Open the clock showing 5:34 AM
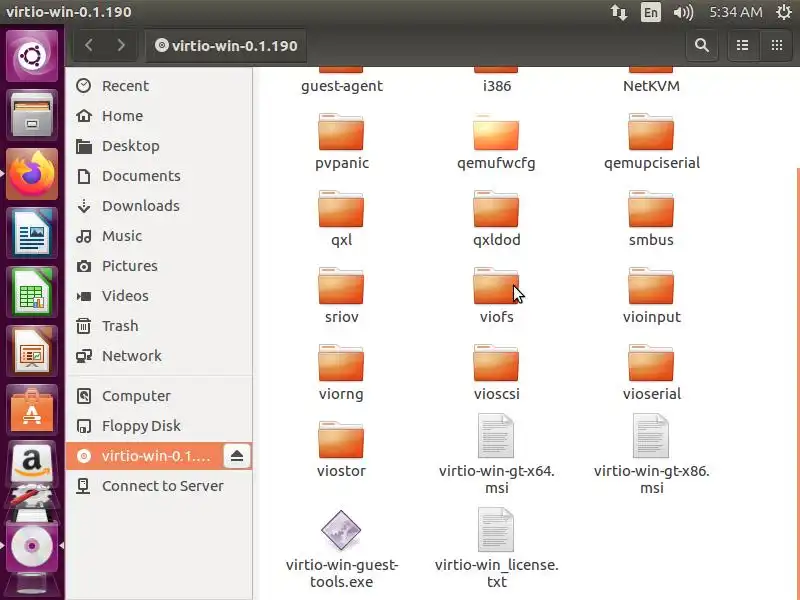This screenshot has height=600, width=800. 736,12
